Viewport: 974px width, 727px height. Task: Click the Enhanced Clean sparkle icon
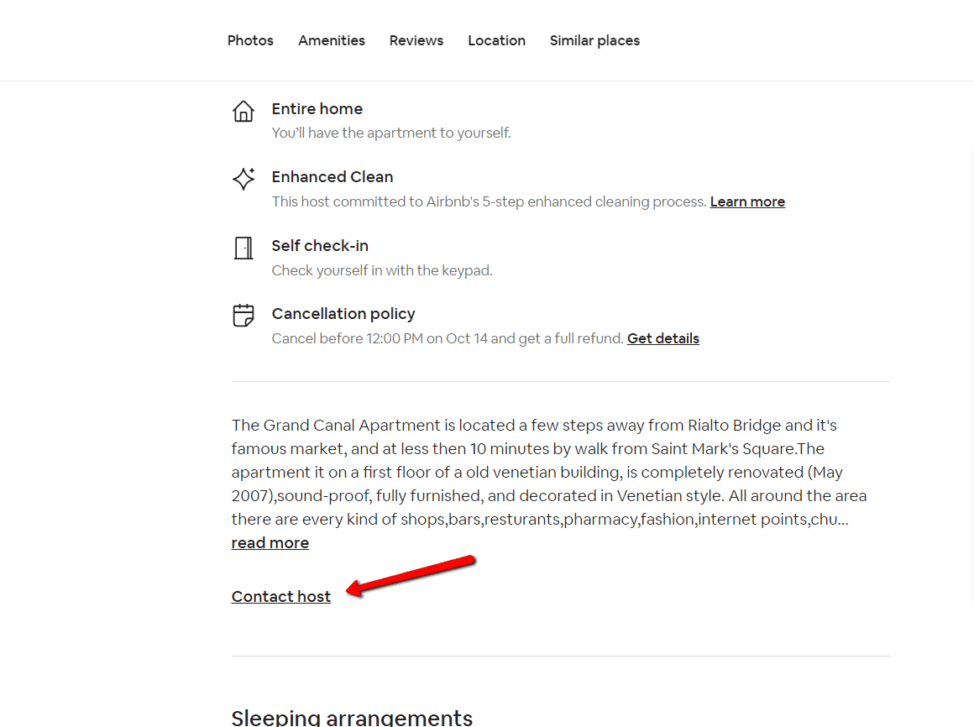[x=243, y=178]
